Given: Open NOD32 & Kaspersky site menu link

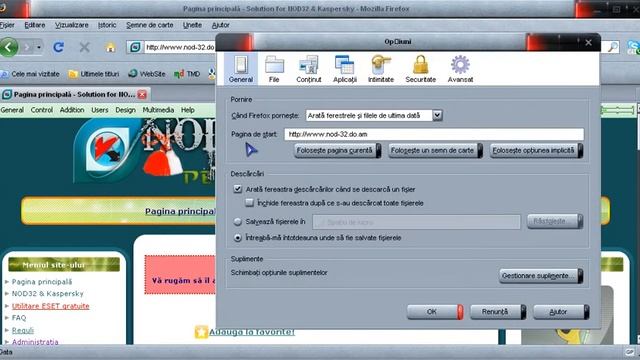Looking at the screenshot, I should click(47, 293).
